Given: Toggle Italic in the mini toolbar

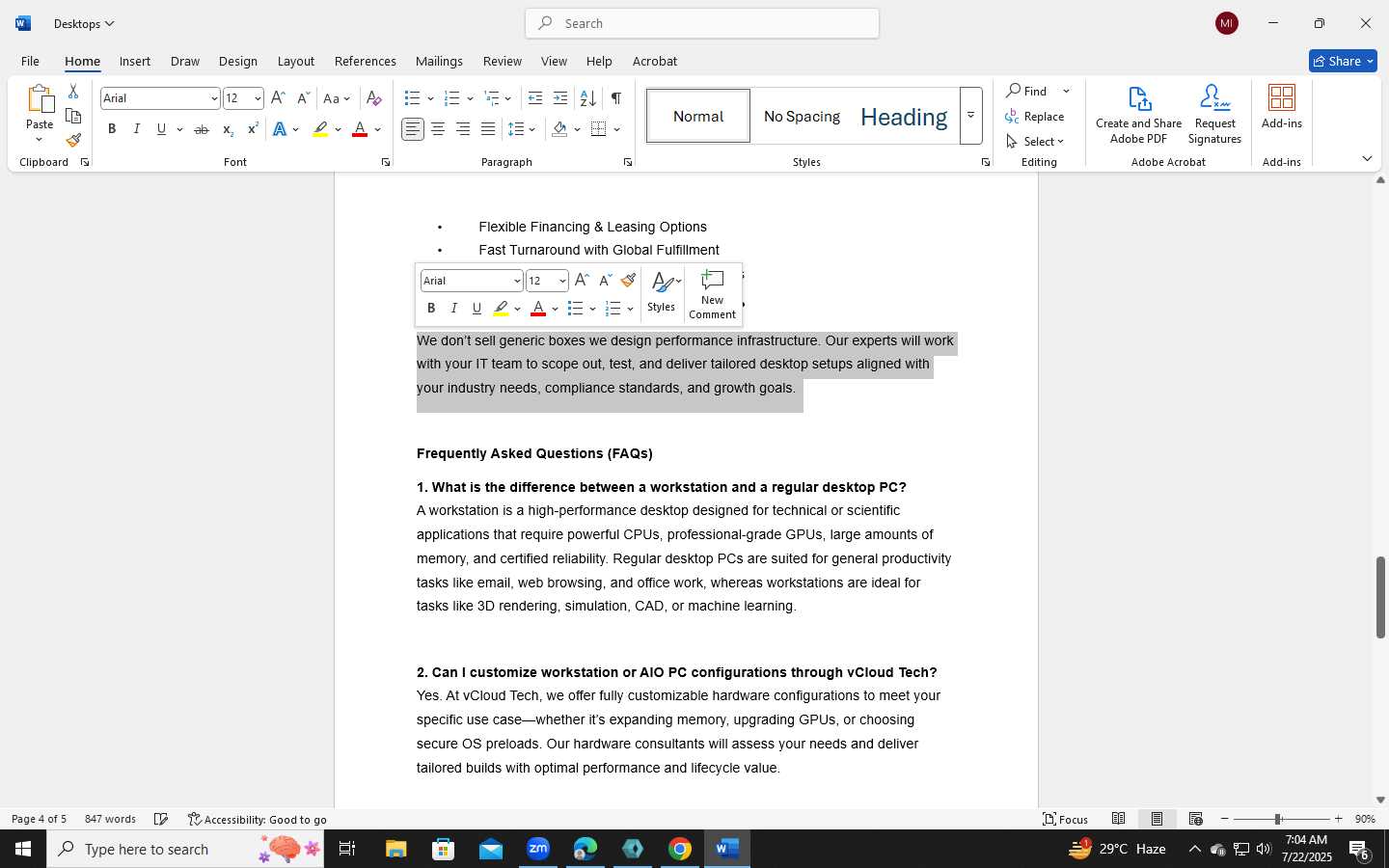Looking at the screenshot, I should point(453,309).
